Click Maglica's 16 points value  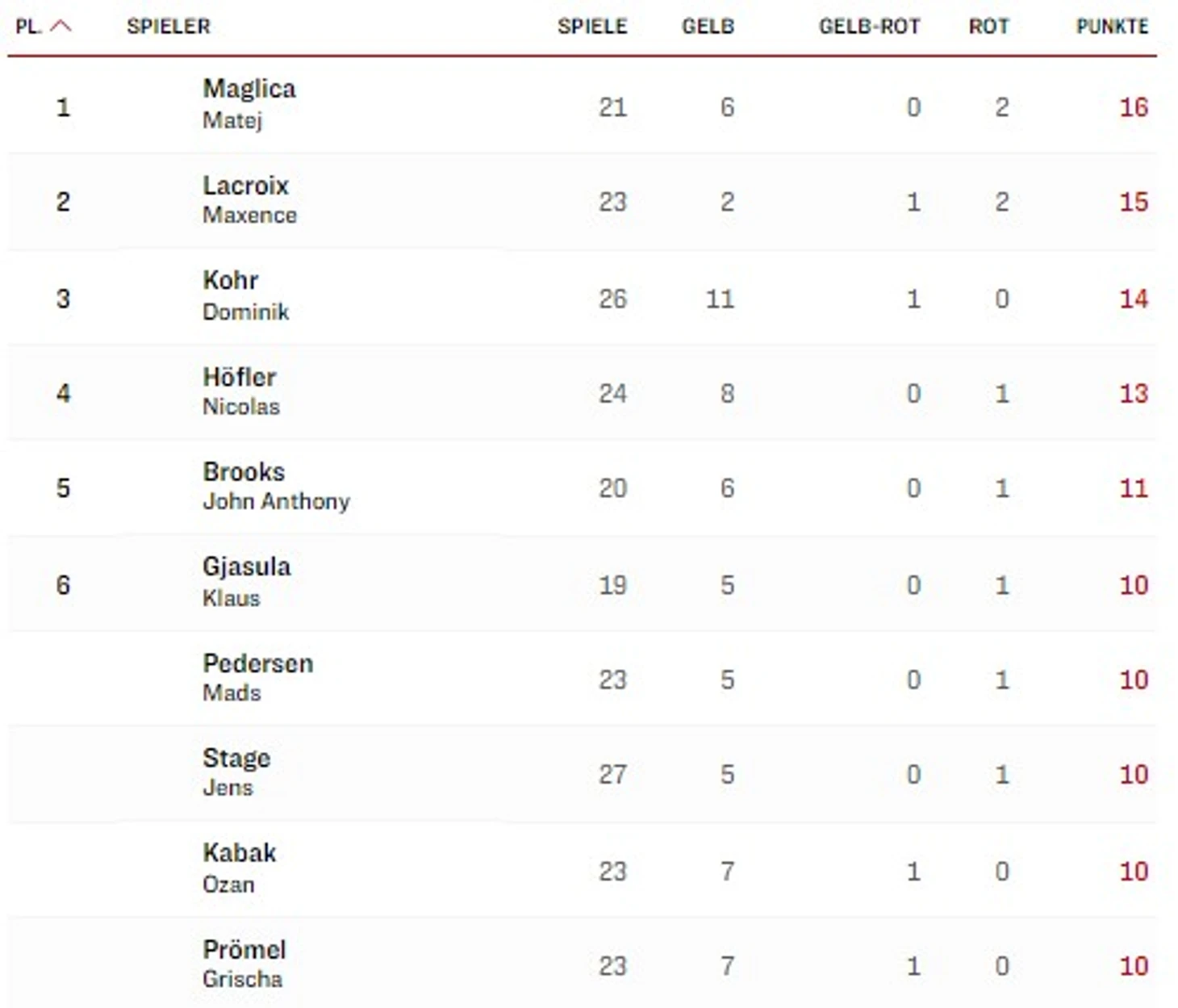click(1133, 107)
